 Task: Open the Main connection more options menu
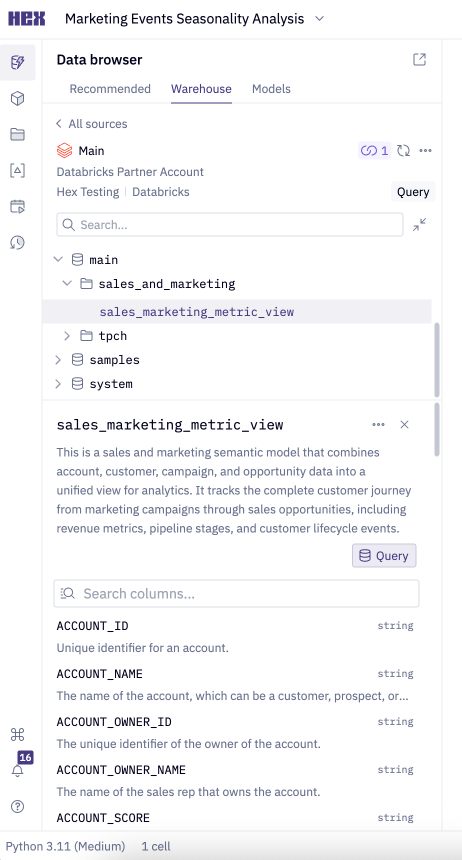[425, 150]
